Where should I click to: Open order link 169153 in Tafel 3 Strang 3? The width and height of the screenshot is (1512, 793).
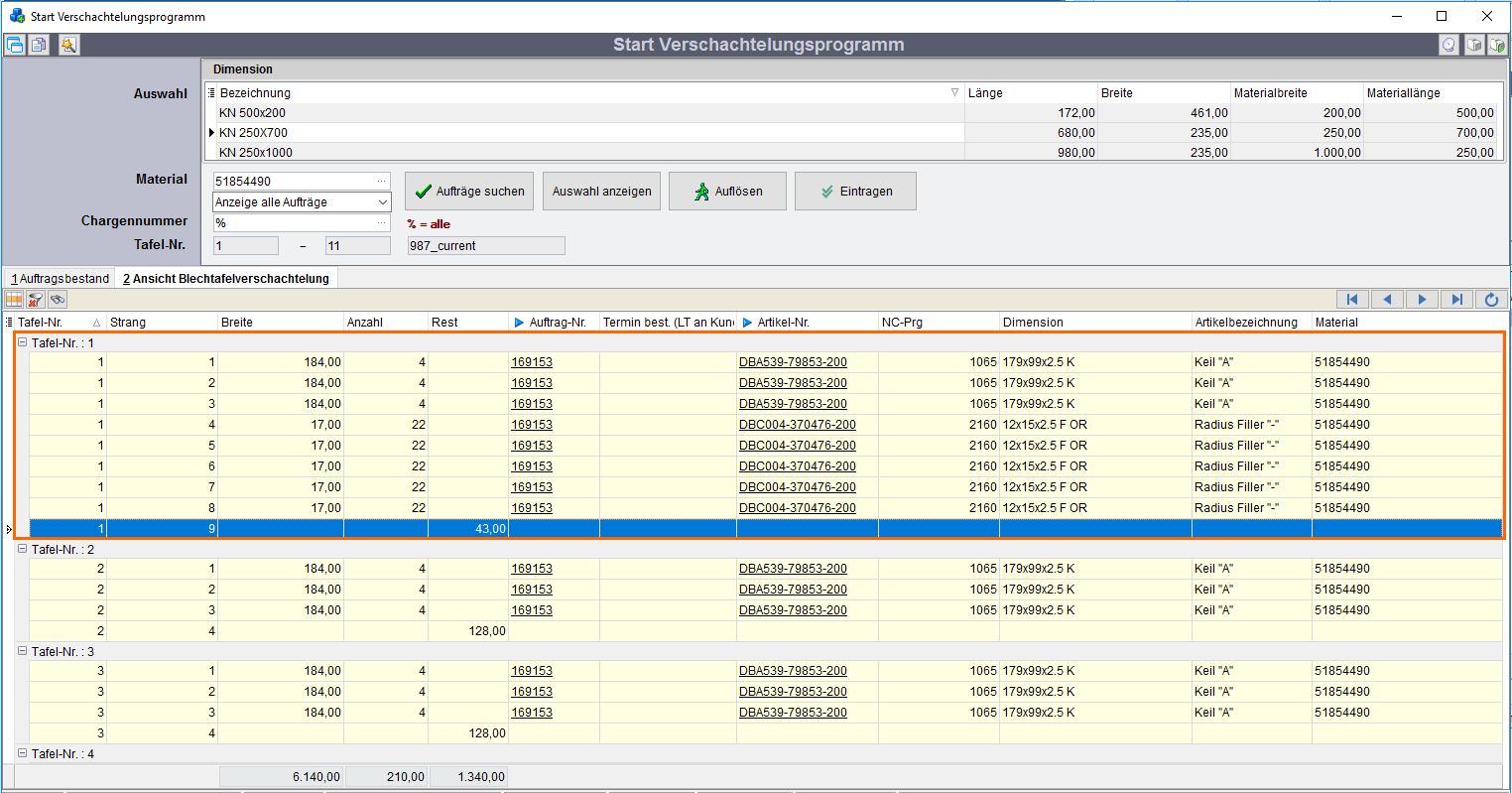[x=532, y=713]
